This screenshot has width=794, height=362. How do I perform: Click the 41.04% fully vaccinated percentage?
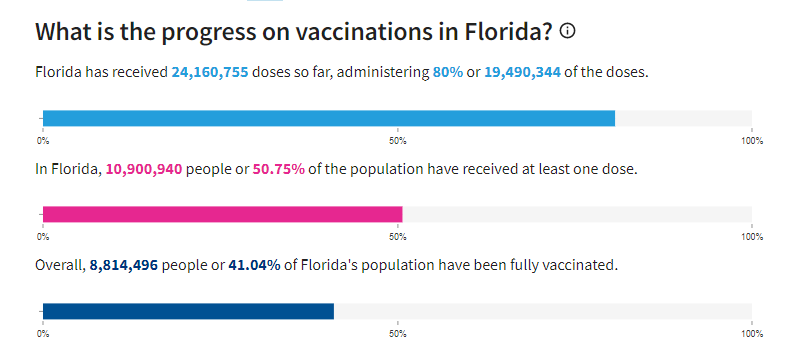pyautogui.click(x=254, y=265)
